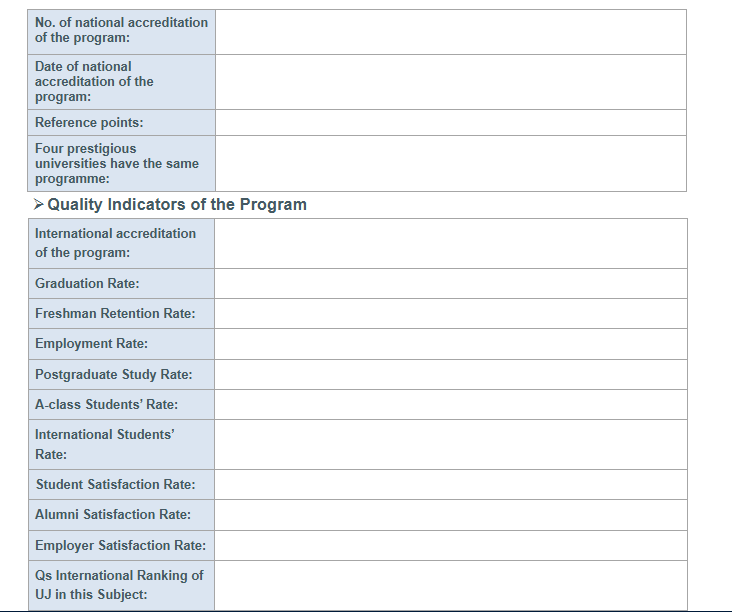The image size is (732, 612).
Task: Click the empty International Students' Rate cell
Action: 450,445
